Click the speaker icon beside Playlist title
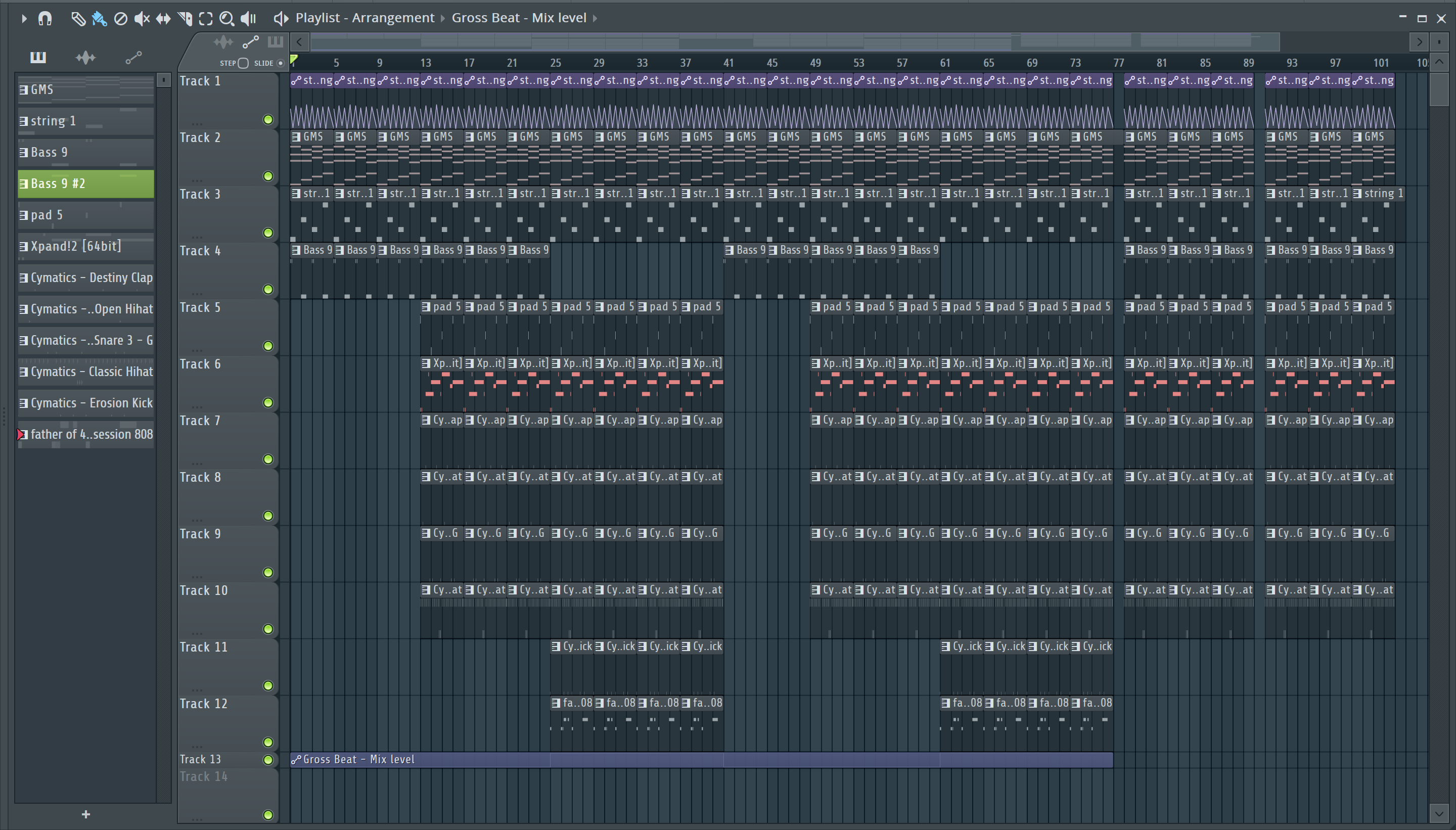 click(281, 18)
